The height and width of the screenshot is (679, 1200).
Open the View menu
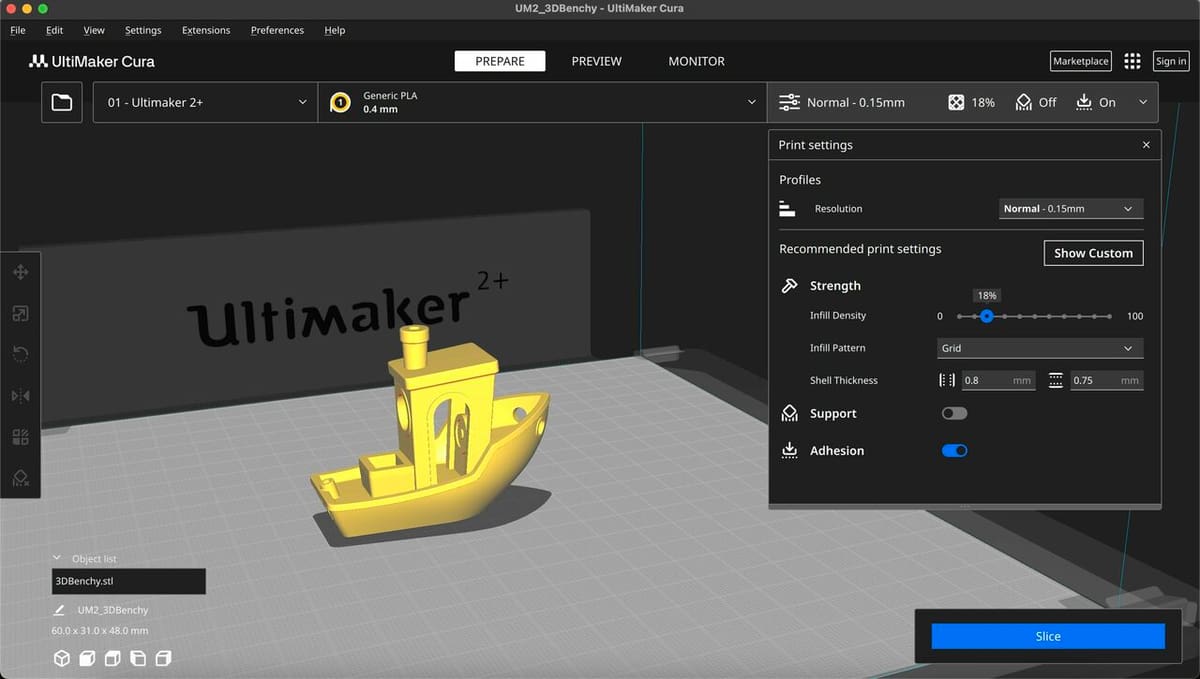tap(94, 30)
